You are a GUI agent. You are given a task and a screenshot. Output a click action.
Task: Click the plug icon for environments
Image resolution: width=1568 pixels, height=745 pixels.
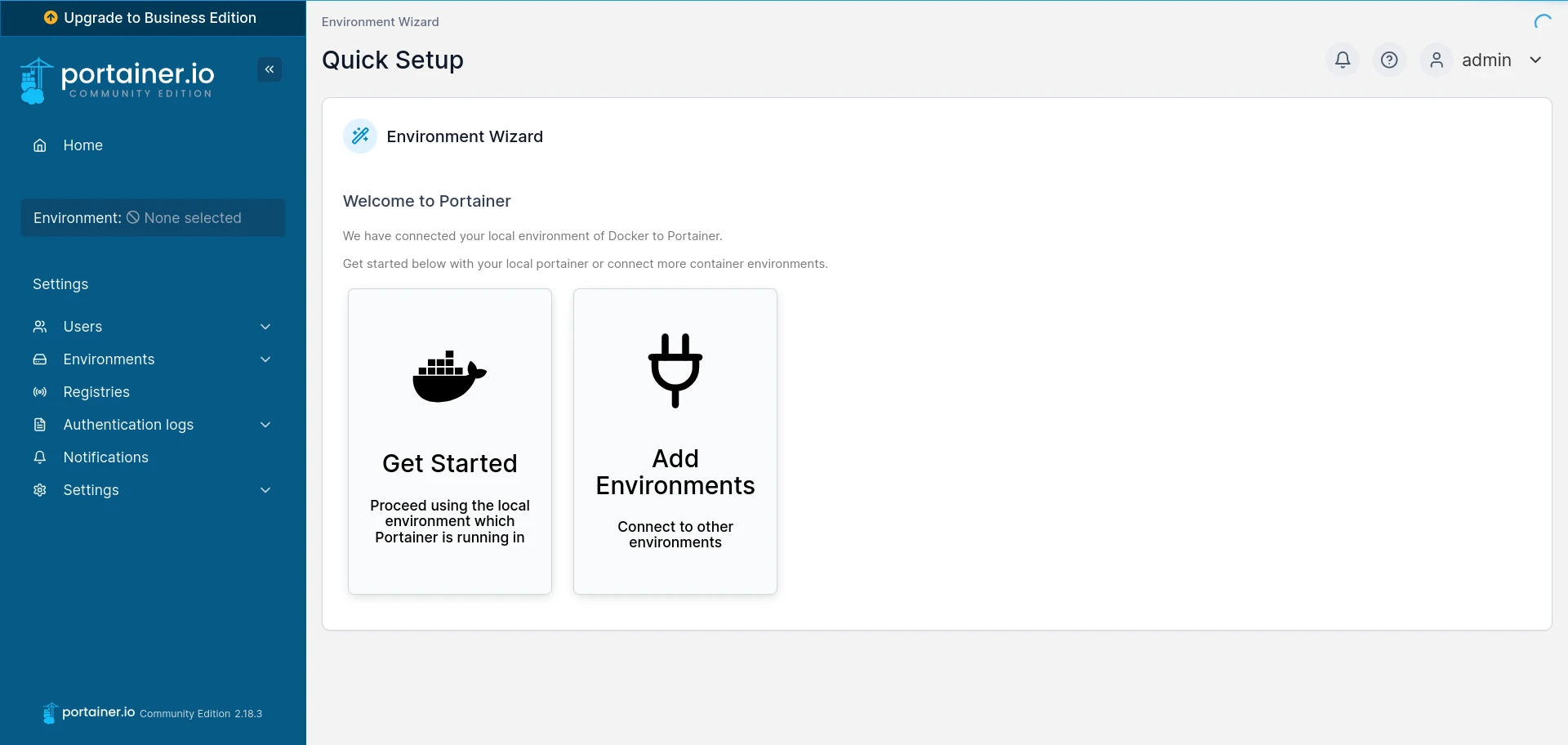(675, 370)
